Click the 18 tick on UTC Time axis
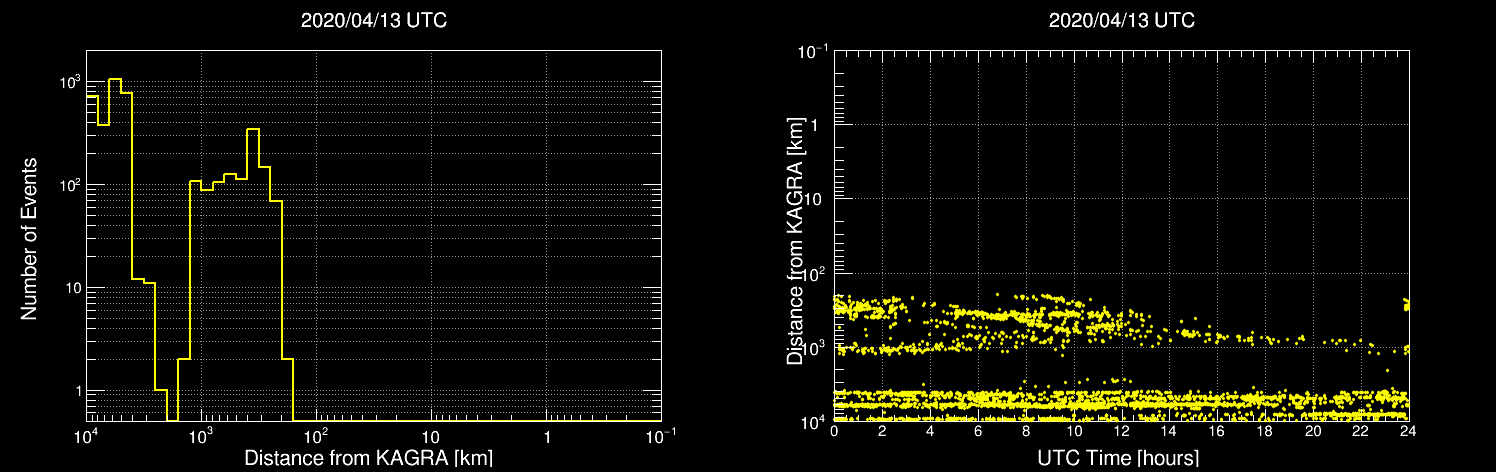The height and width of the screenshot is (472, 1496). pyautogui.click(x=1265, y=431)
